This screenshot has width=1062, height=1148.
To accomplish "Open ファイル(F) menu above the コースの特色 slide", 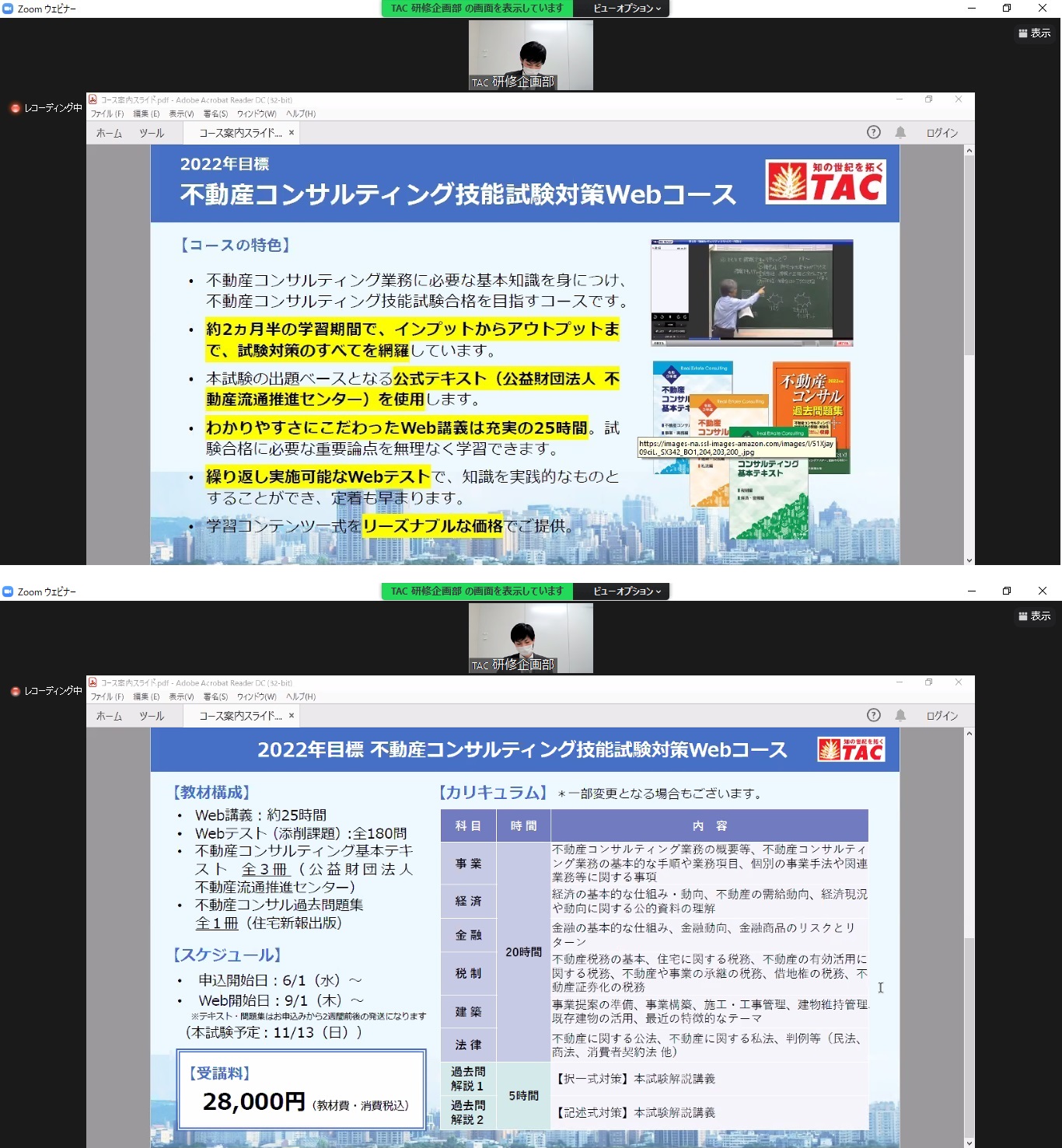I will click(x=107, y=113).
